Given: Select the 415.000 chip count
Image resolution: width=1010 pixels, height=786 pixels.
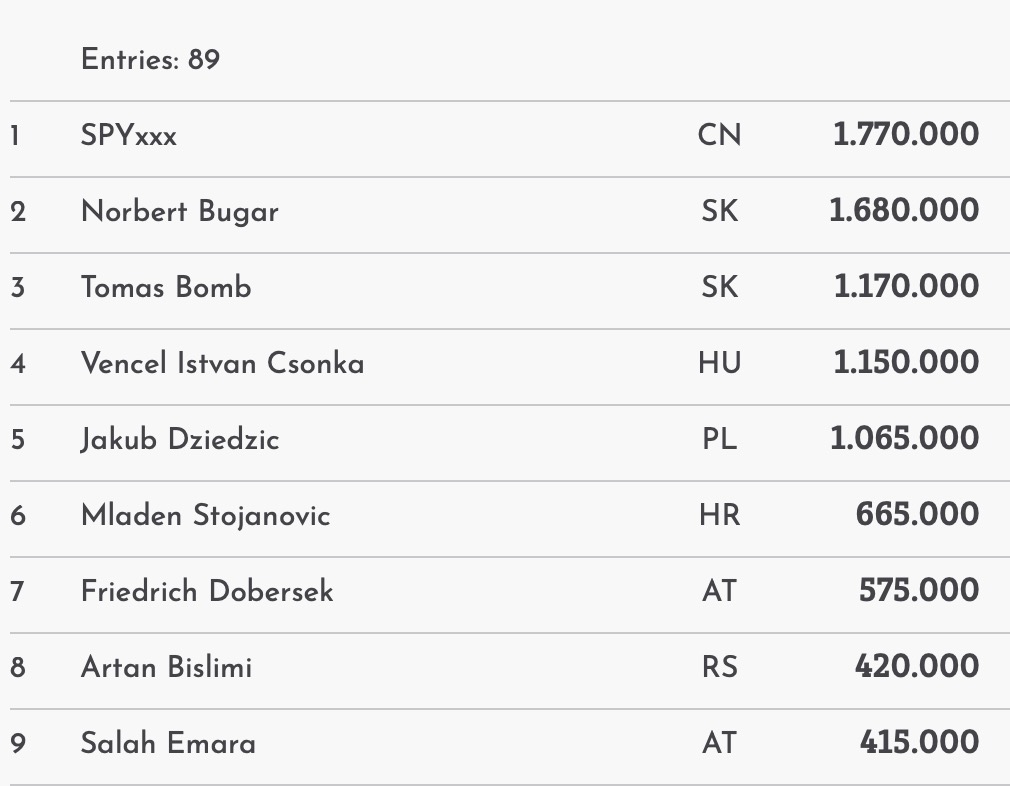Looking at the screenshot, I should 918,743.
